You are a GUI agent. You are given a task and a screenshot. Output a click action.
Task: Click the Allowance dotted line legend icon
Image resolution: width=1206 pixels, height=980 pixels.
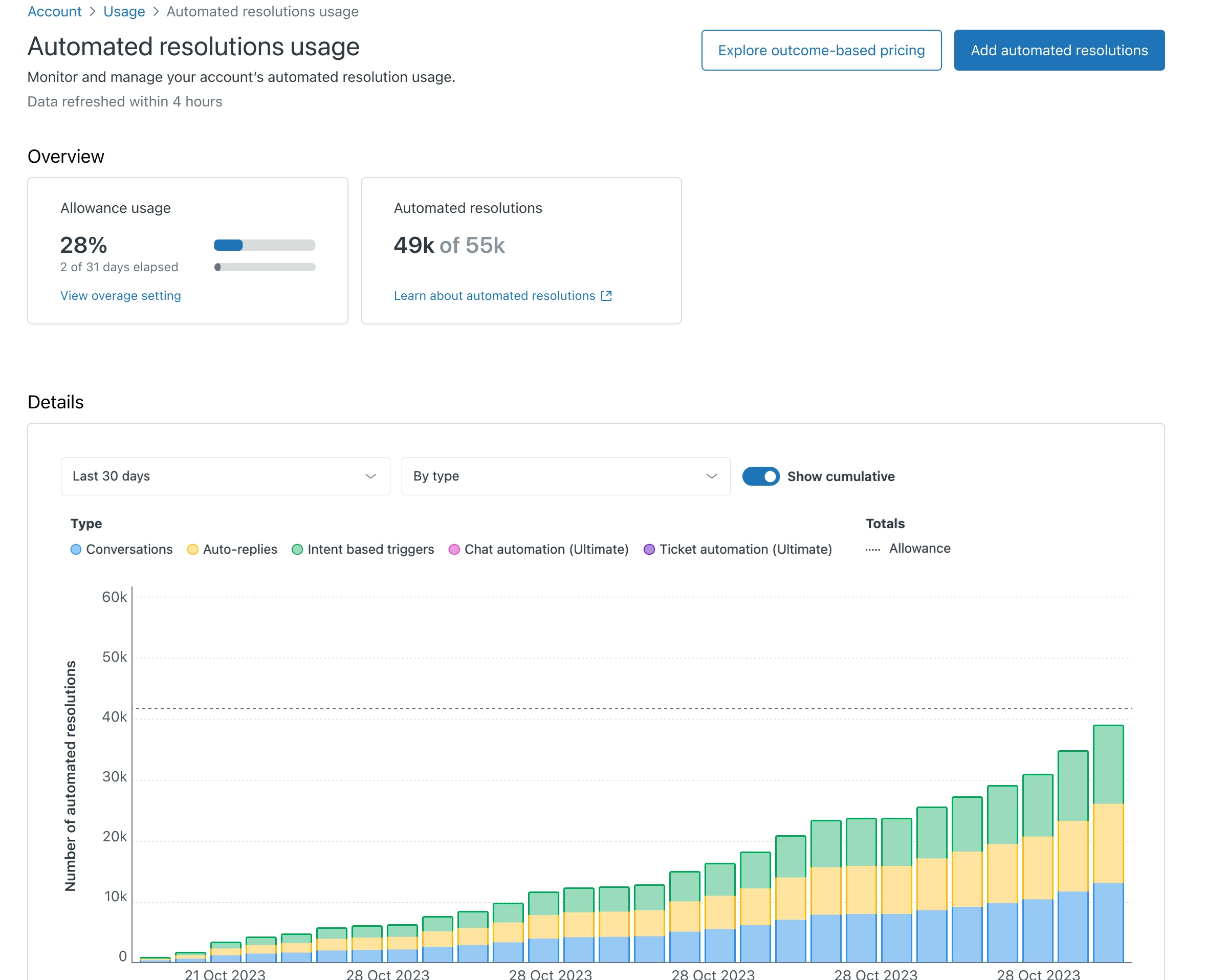[872, 549]
